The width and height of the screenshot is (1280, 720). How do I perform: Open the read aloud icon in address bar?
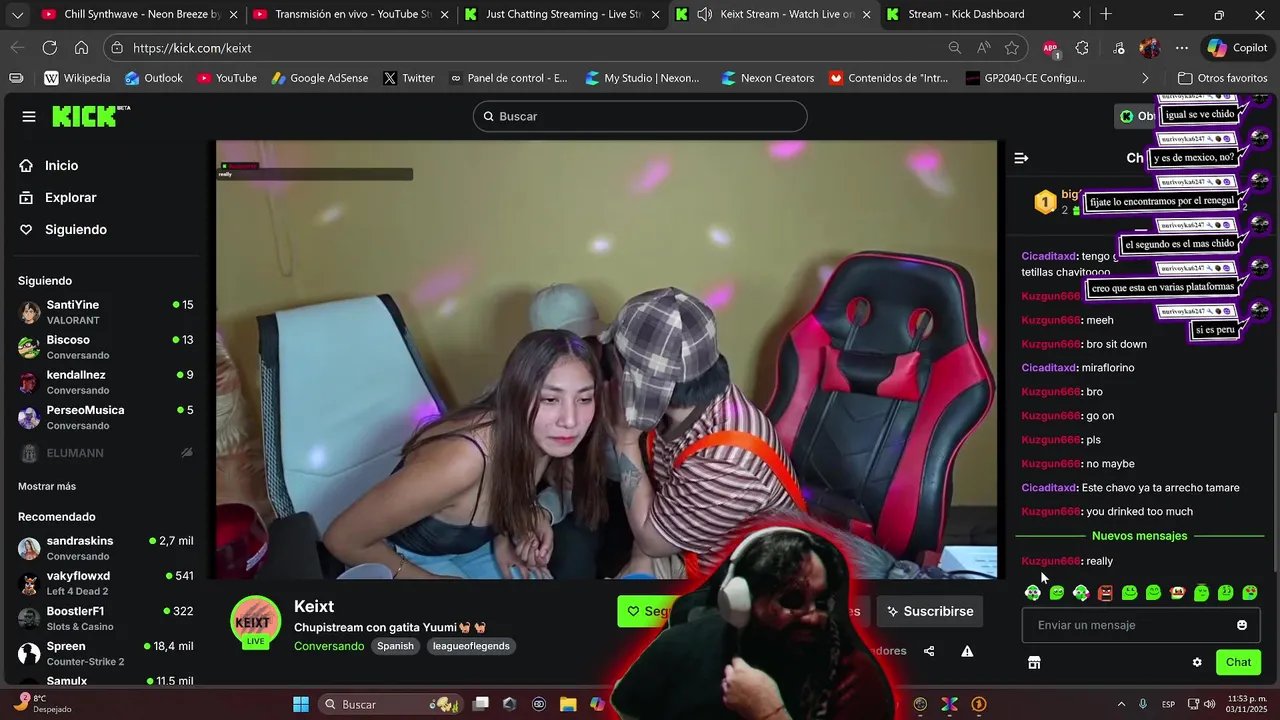(x=984, y=48)
